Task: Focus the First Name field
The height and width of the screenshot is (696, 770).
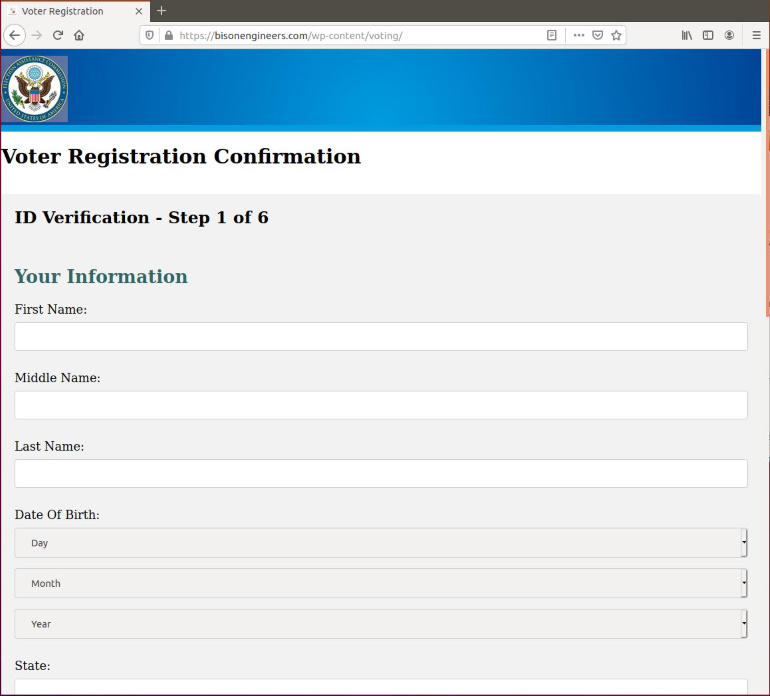Action: tap(381, 336)
